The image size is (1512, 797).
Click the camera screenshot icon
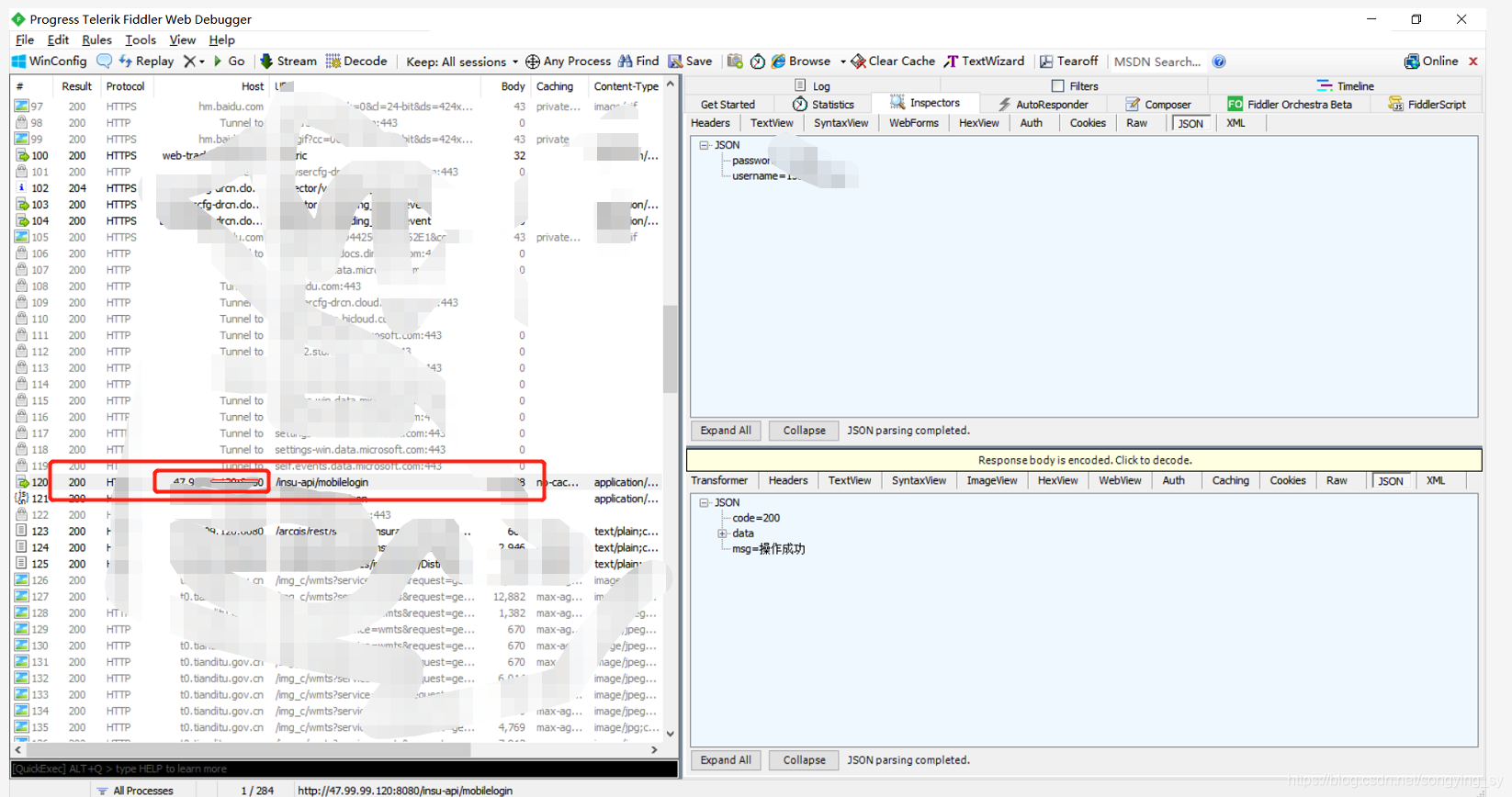pos(735,62)
